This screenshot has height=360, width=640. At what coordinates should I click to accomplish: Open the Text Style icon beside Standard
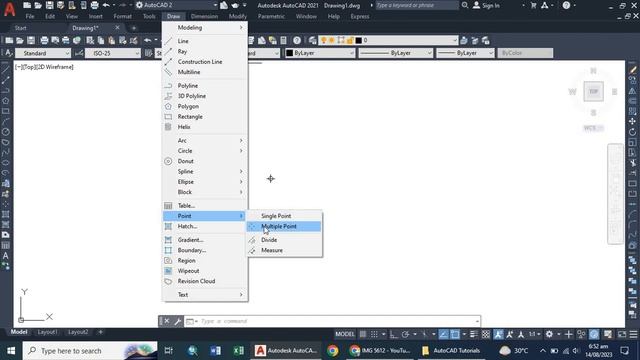click(8, 53)
